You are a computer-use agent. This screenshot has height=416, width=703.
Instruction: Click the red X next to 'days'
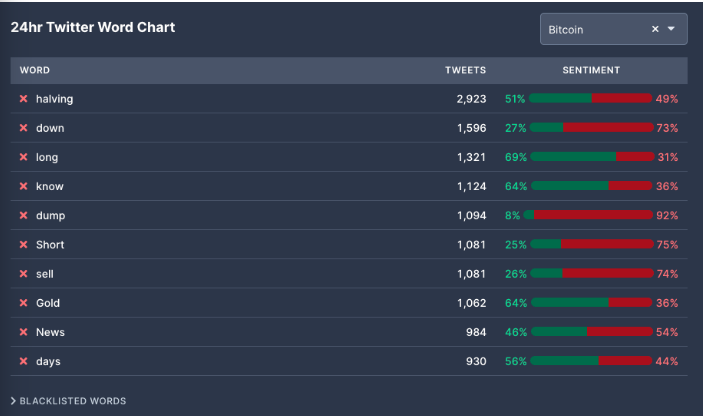coord(23,361)
